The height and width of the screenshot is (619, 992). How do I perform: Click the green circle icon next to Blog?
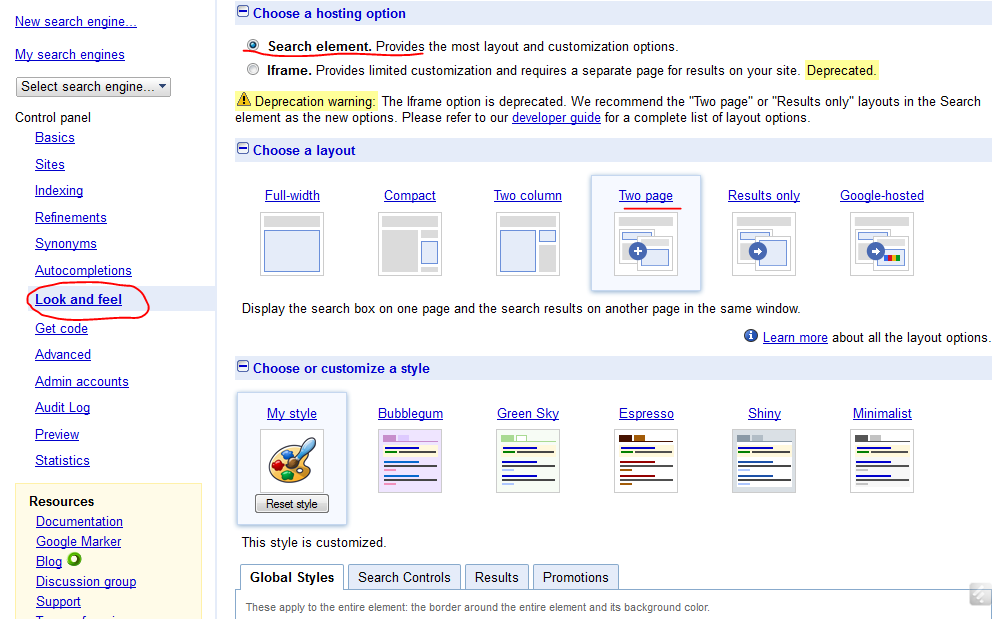click(x=75, y=559)
